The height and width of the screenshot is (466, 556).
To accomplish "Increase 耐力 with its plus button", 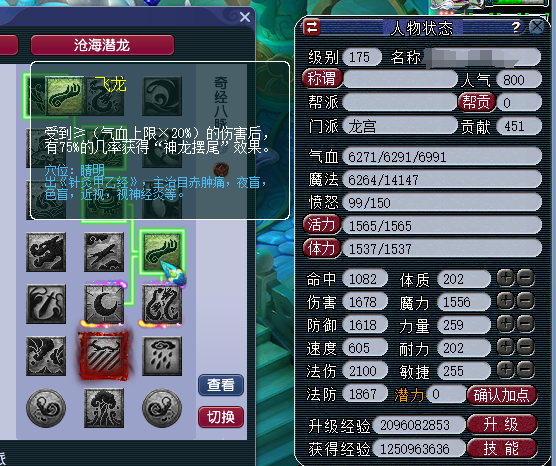I will pos(505,346).
